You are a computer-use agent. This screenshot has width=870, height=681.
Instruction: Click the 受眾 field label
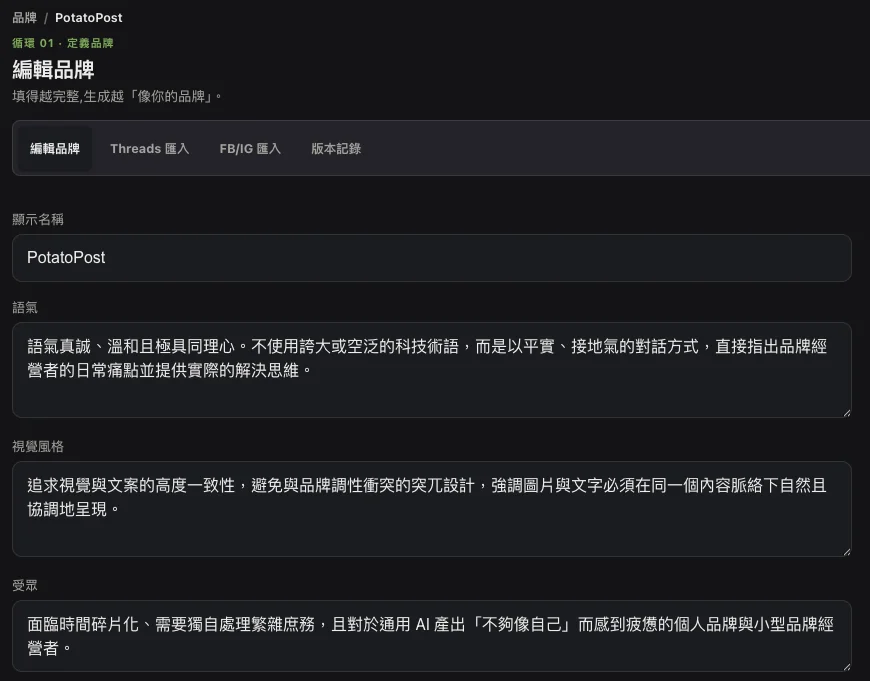coord(25,585)
